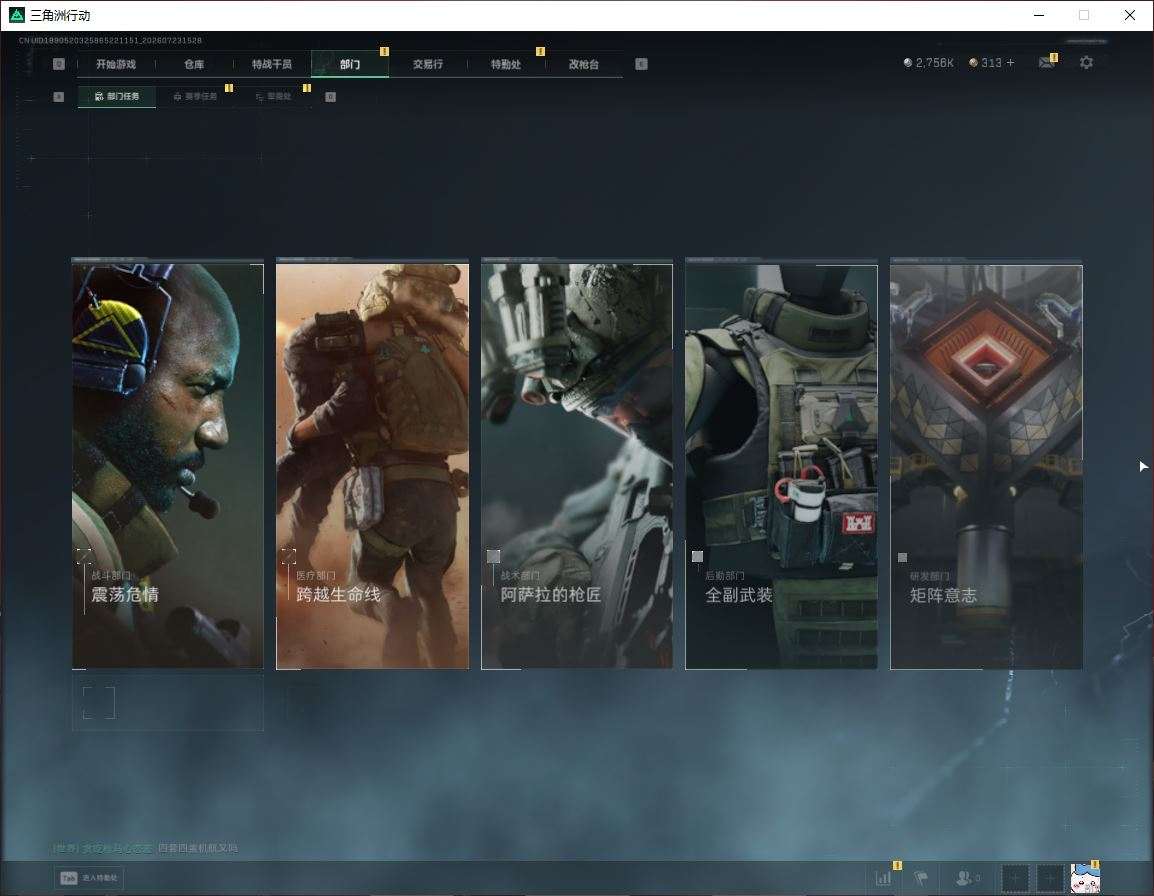
Task: Open the 交易行 tab
Action: tap(428, 64)
